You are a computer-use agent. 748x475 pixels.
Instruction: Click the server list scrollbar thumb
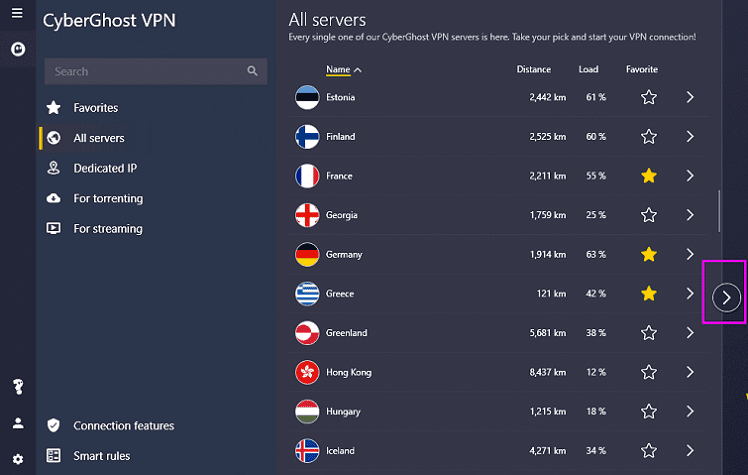(719, 211)
